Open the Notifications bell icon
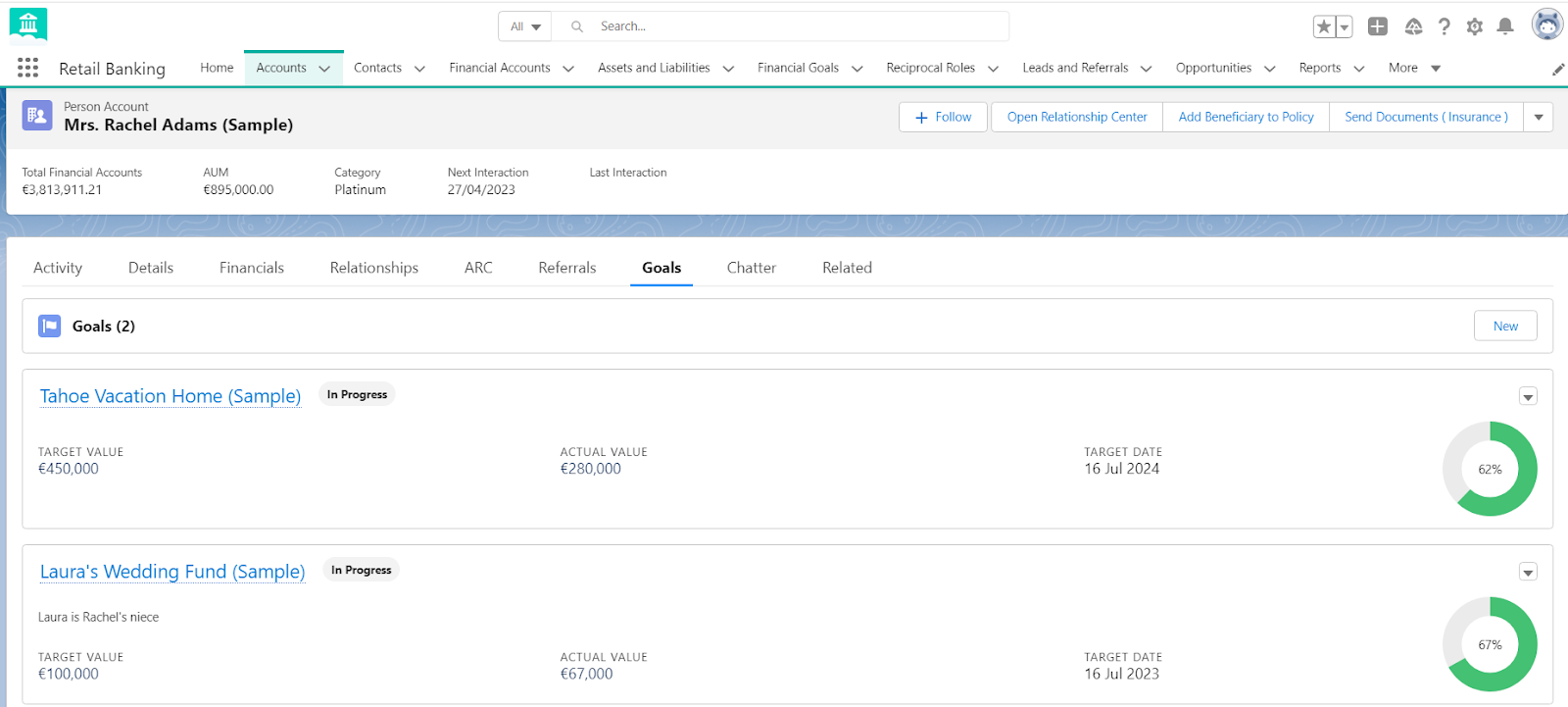The image size is (1568, 707). pos(1505,26)
